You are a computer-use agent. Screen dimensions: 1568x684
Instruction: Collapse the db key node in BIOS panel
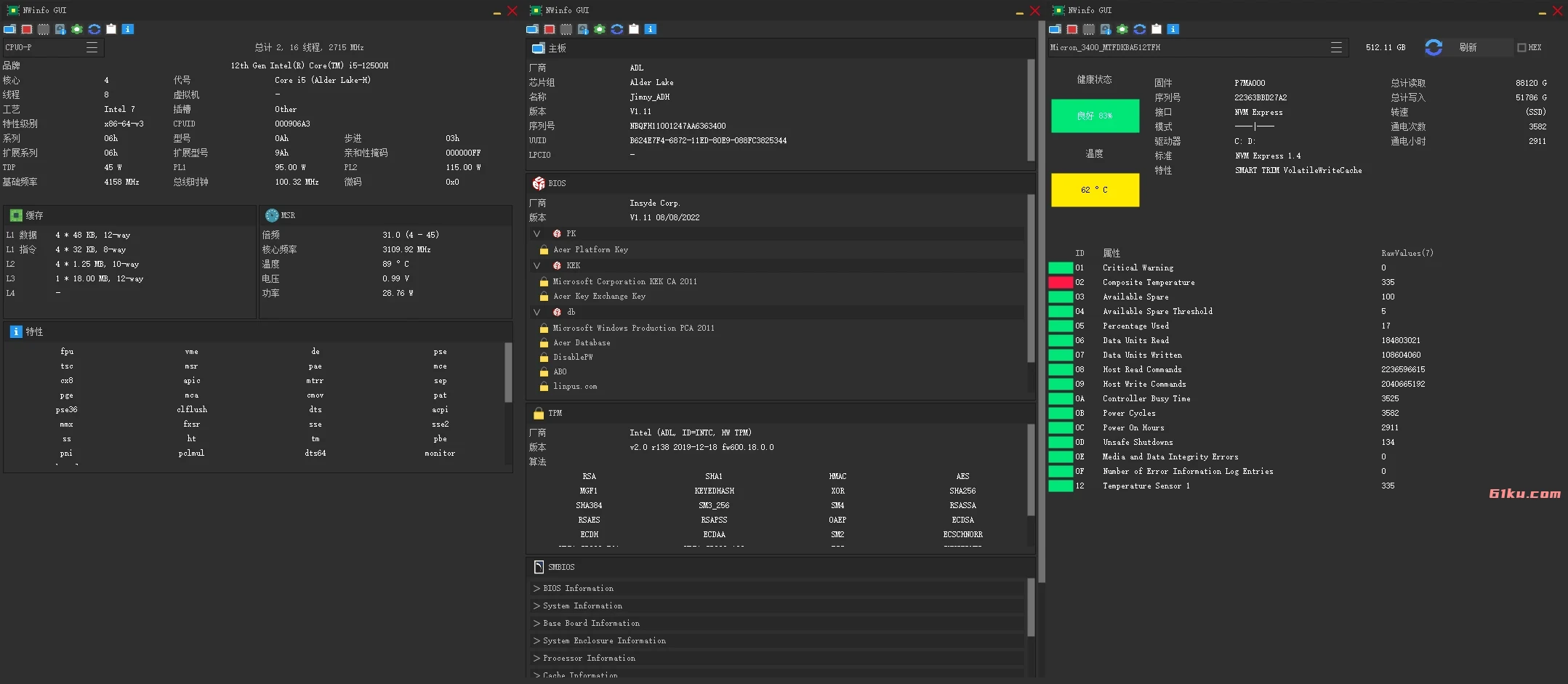(537, 312)
